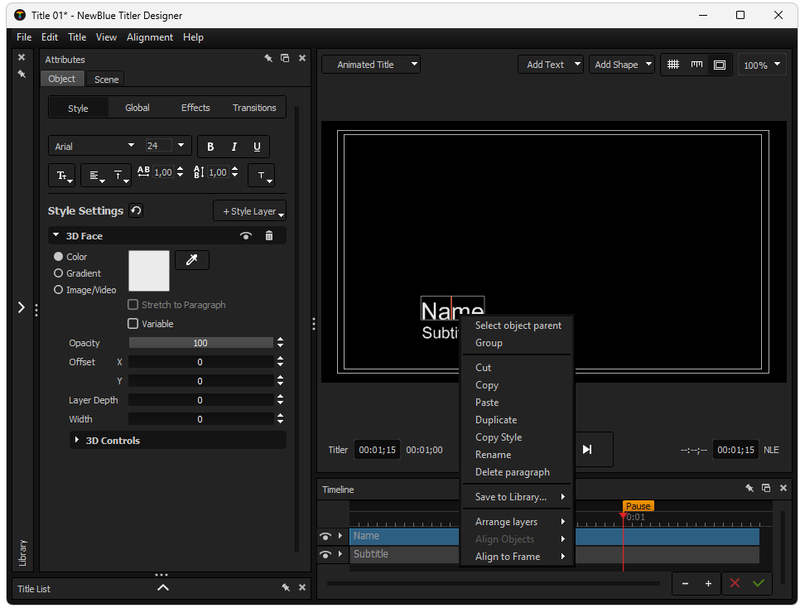The width and height of the screenshot is (800, 608).
Task: Click the + Style Layer button
Action: click(x=250, y=211)
